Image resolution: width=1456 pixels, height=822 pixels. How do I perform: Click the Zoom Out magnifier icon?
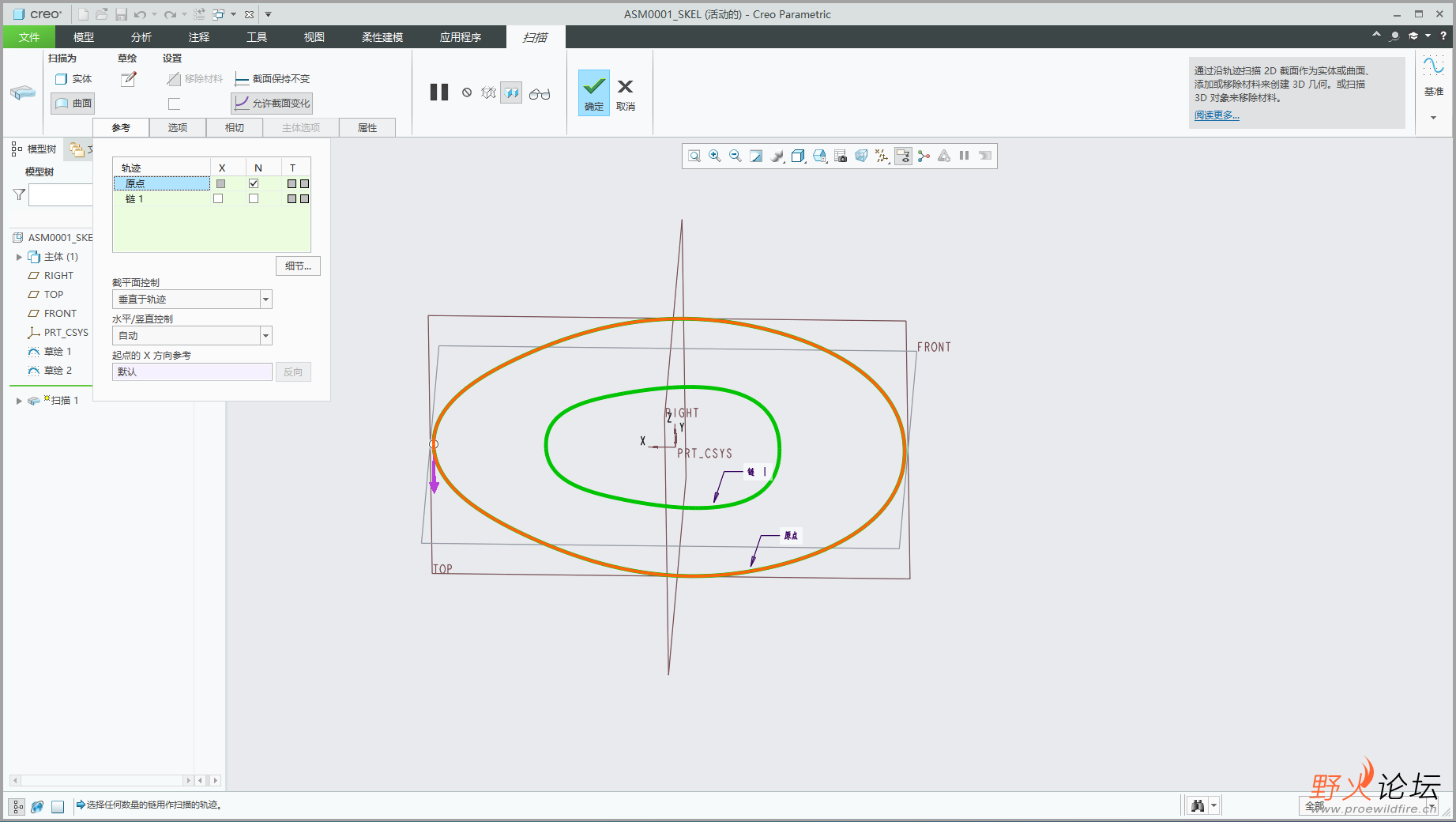click(736, 156)
